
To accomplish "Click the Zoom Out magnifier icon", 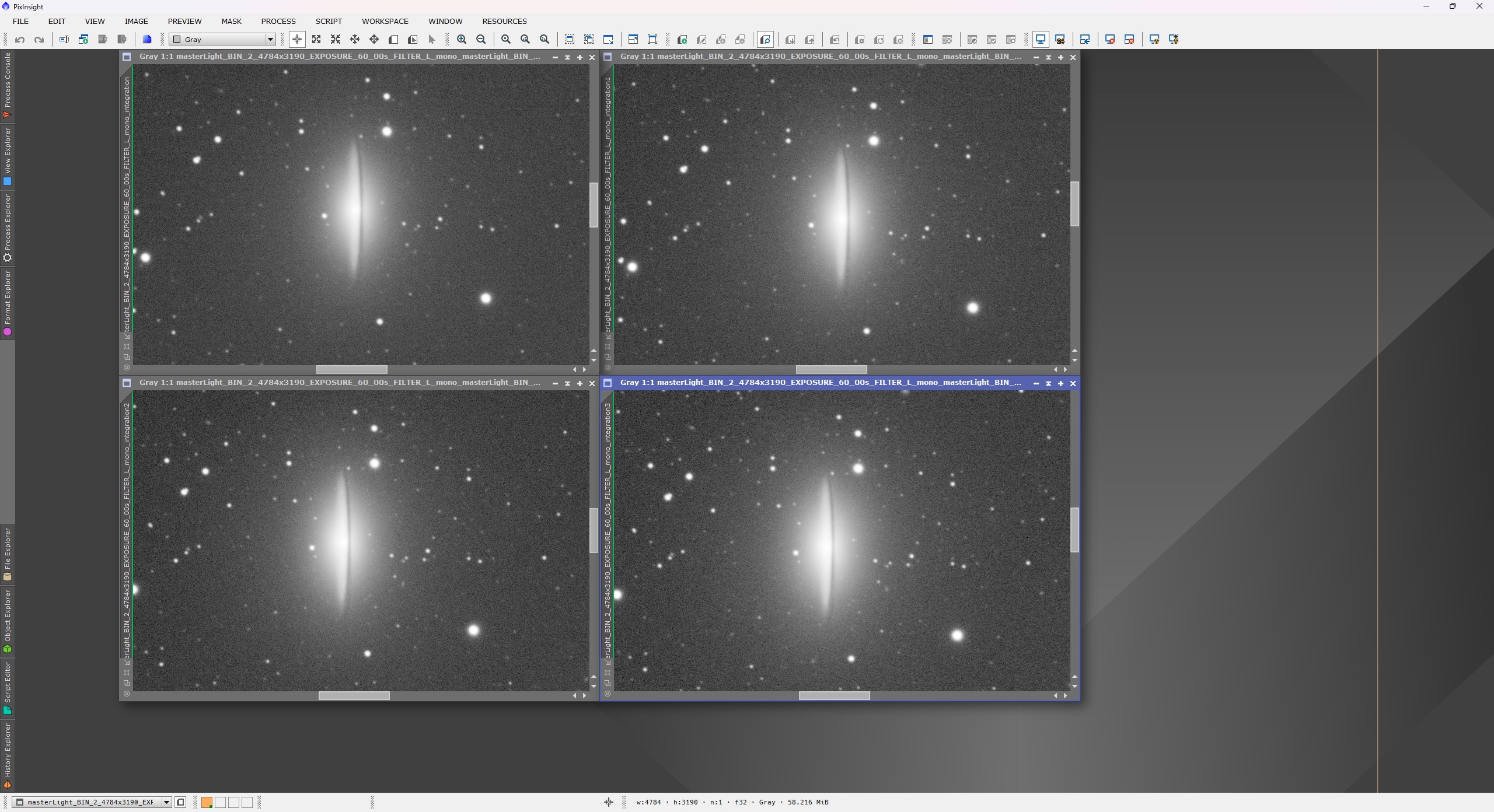I will pyautogui.click(x=481, y=39).
